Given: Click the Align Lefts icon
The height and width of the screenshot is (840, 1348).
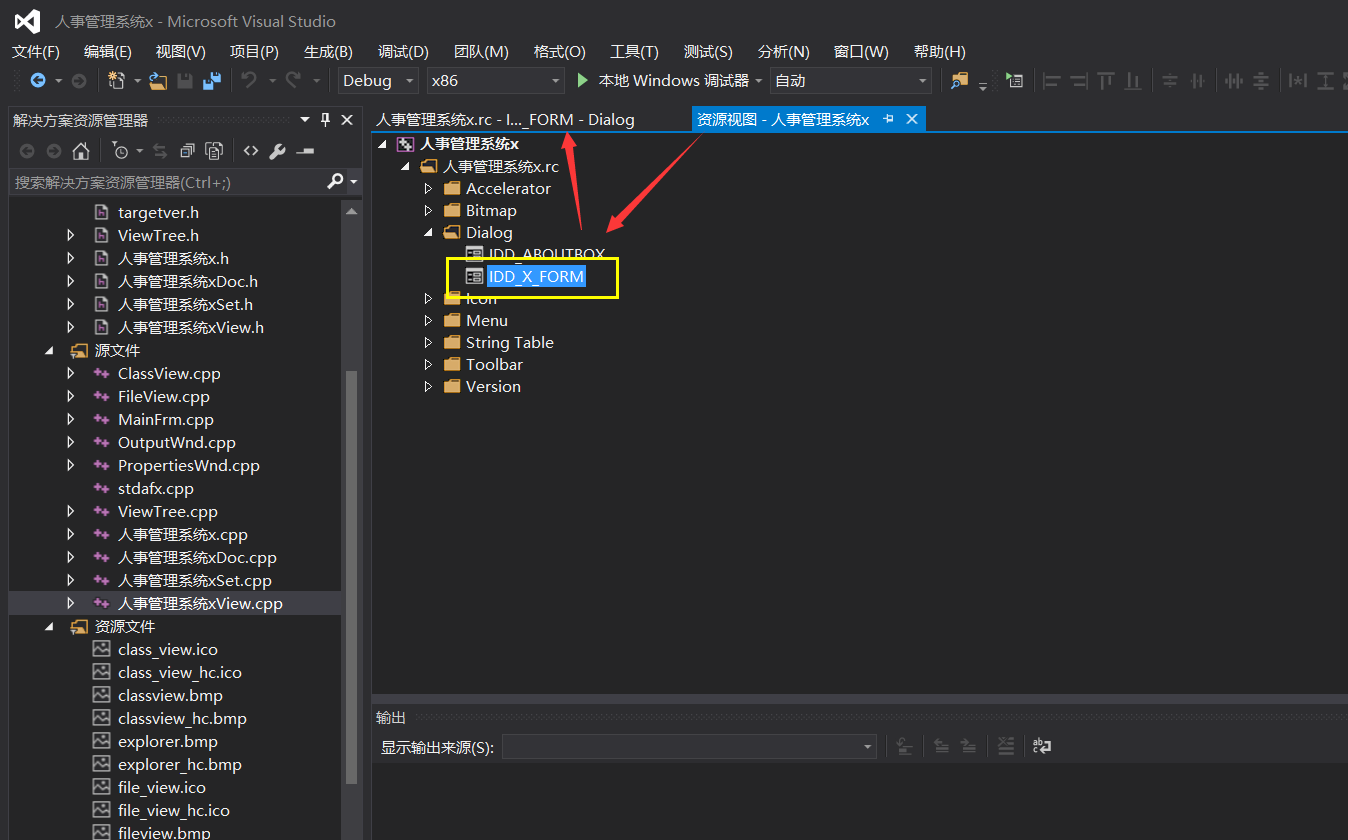Looking at the screenshot, I should pos(1053,81).
